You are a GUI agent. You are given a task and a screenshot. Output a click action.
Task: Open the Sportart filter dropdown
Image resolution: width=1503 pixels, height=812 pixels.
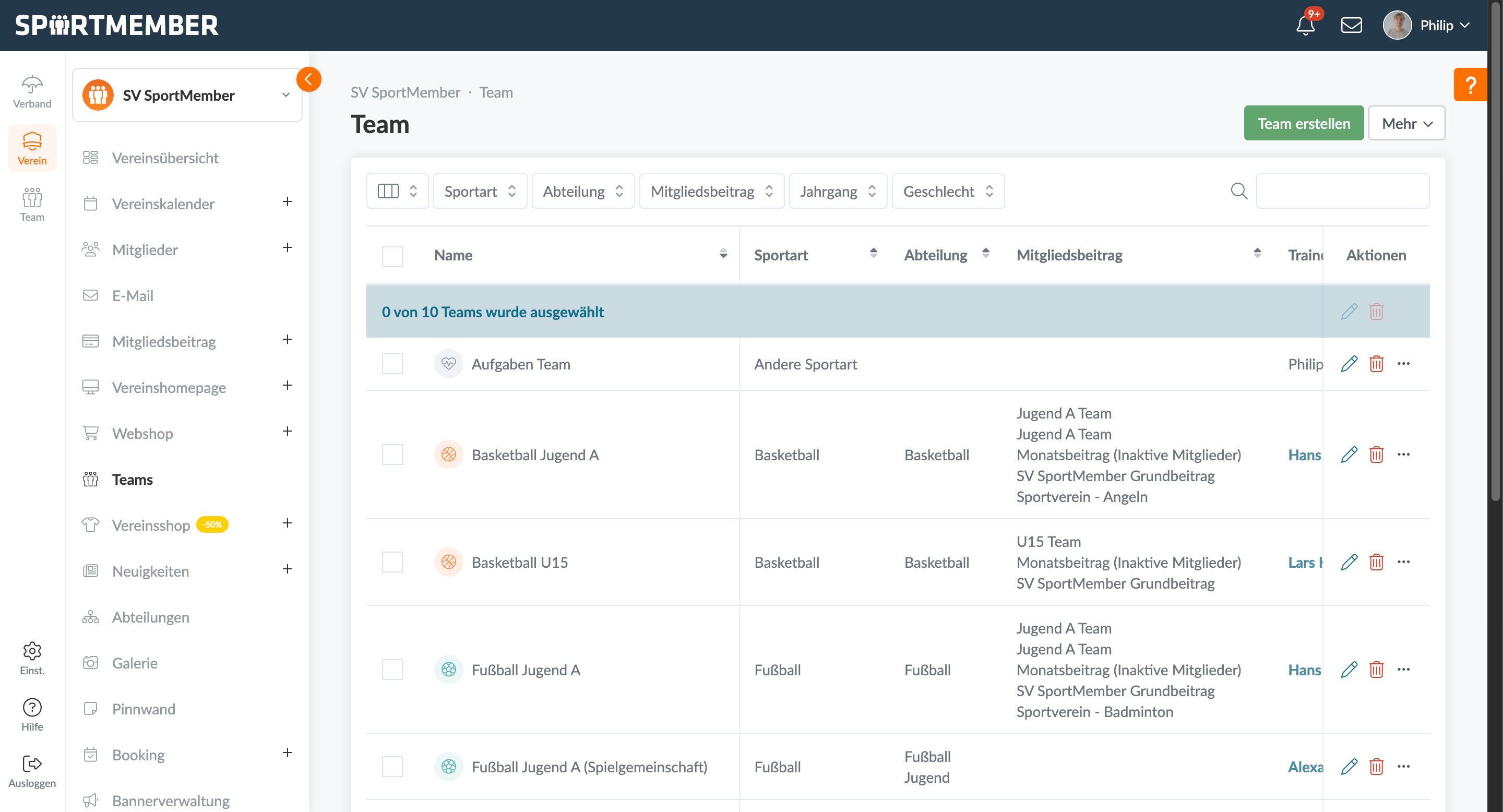480,192
